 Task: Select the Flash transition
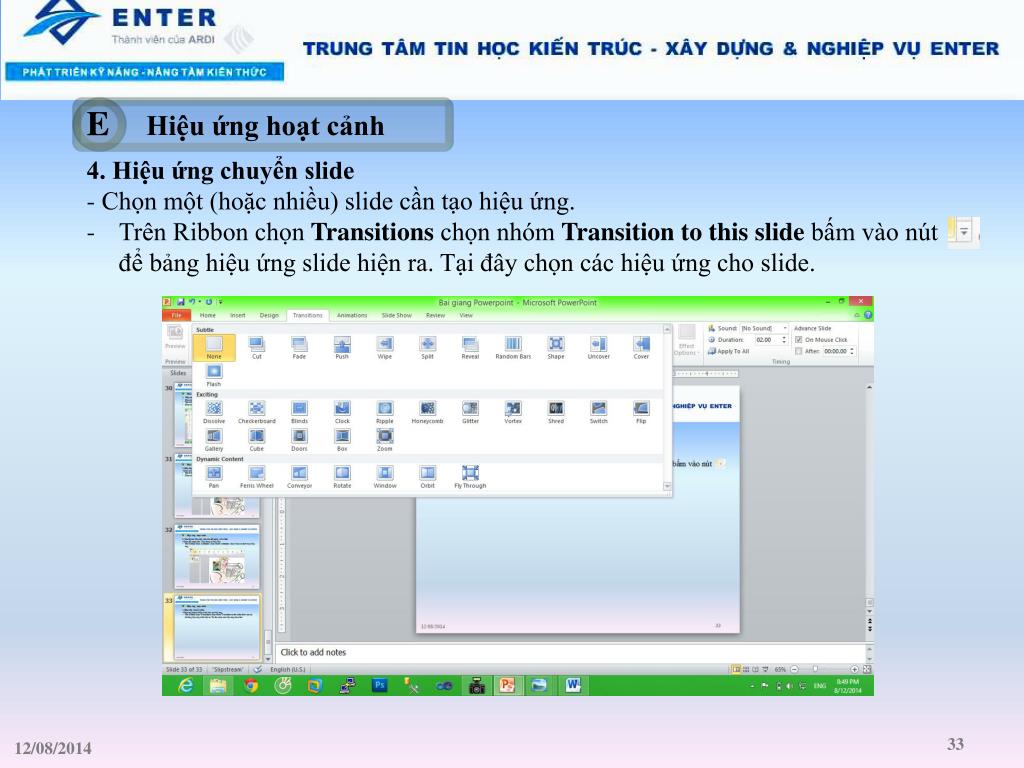pos(214,376)
